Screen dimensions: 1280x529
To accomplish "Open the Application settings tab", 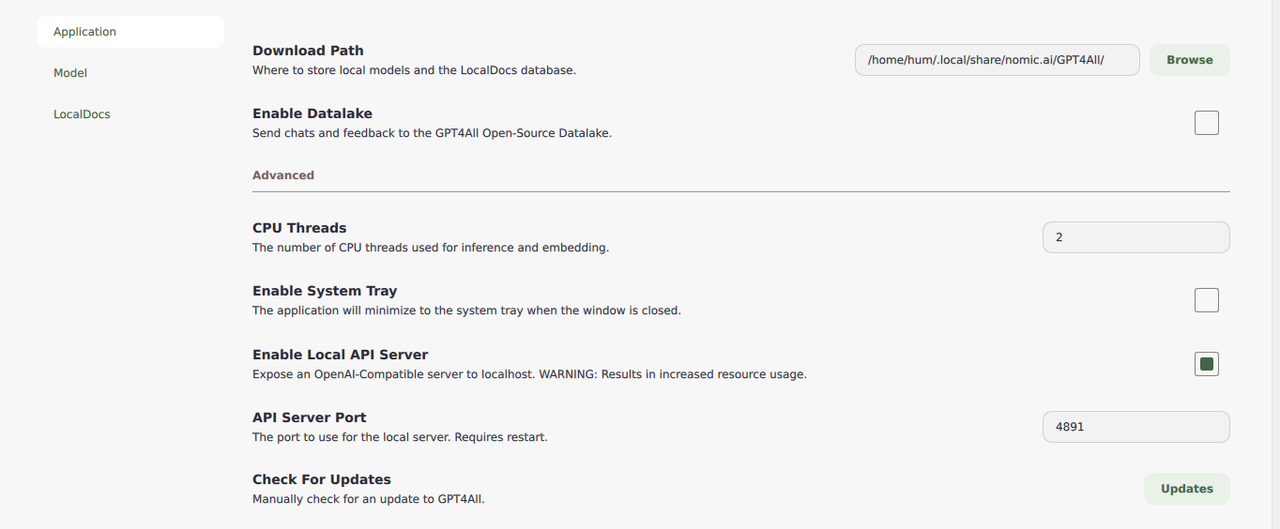I will (x=130, y=32).
